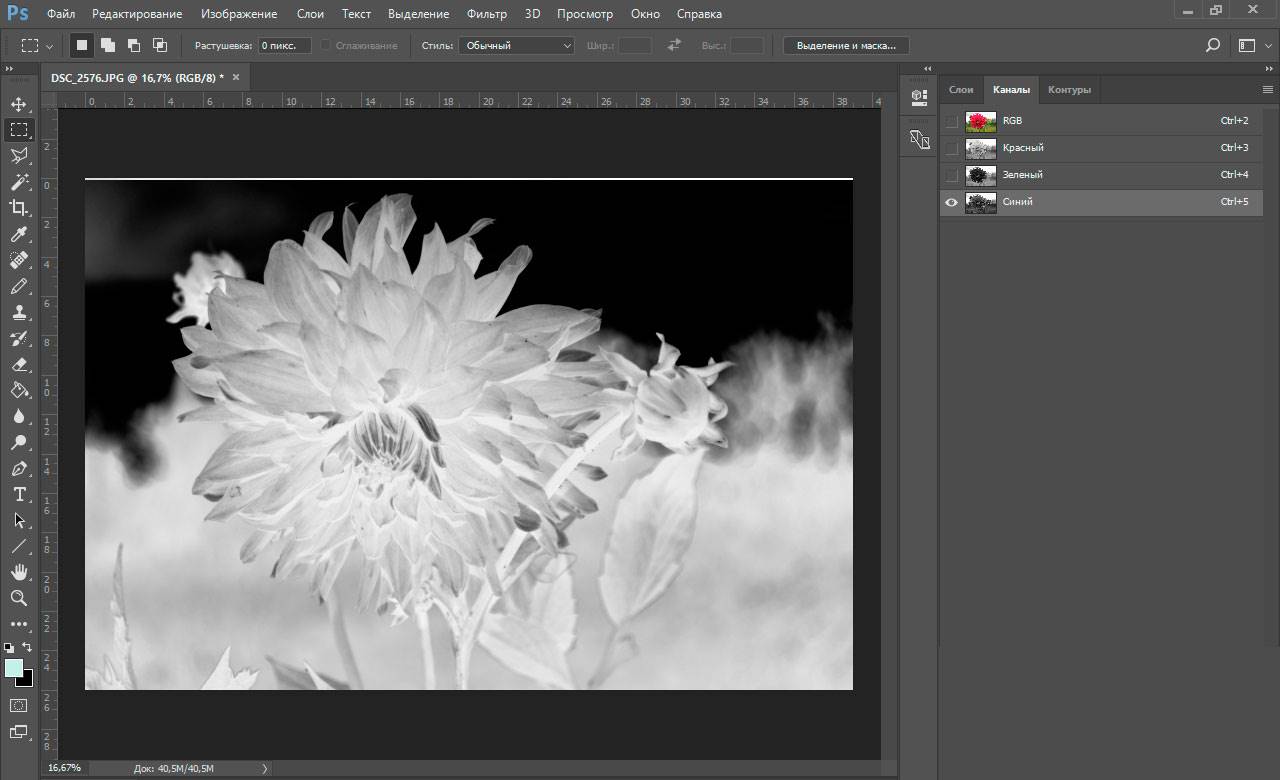Open the Channels panel options menu
Image resolution: width=1280 pixels, height=780 pixels.
point(1268,89)
